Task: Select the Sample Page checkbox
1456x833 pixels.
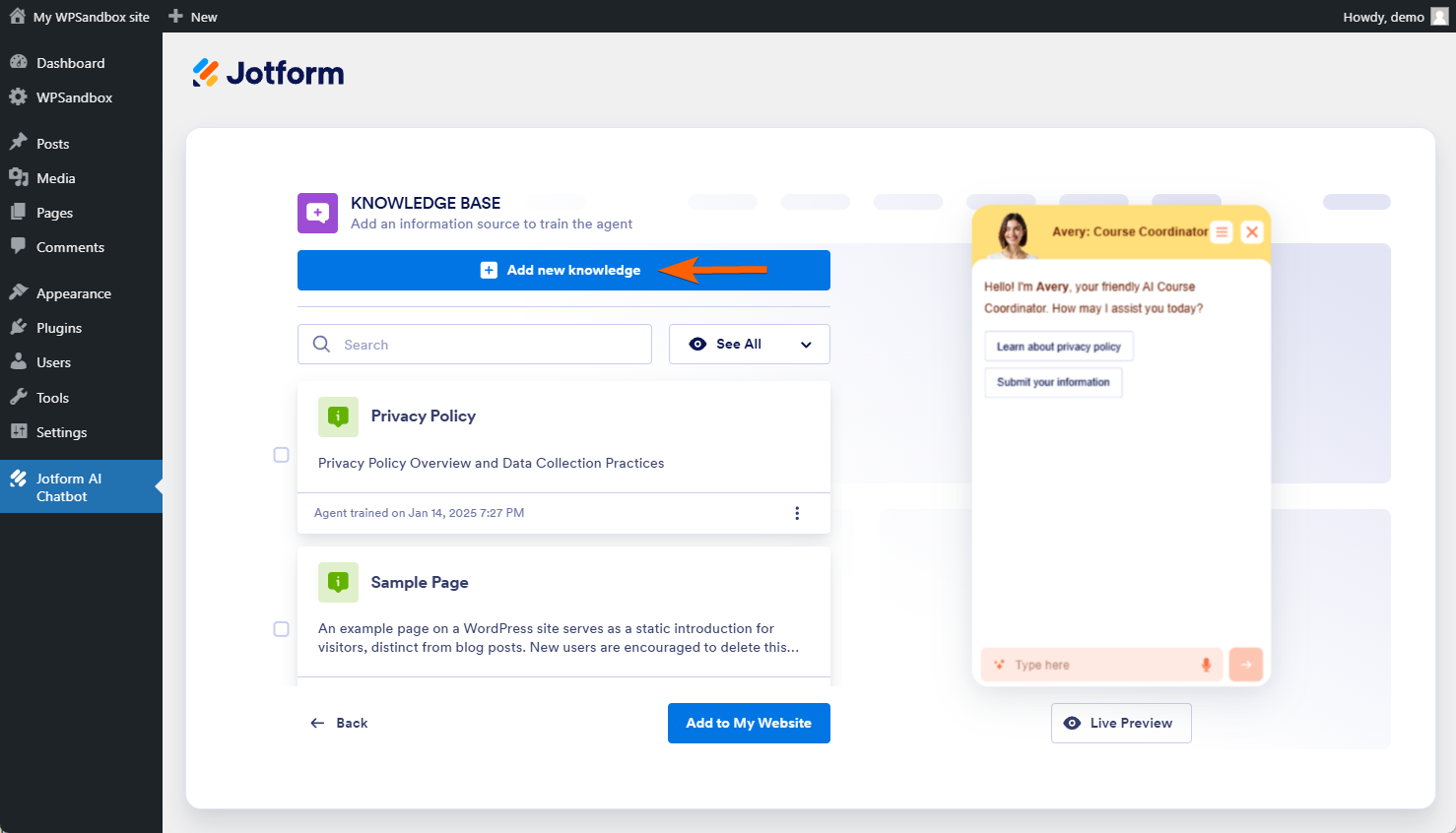Action: click(x=282, y=629)
